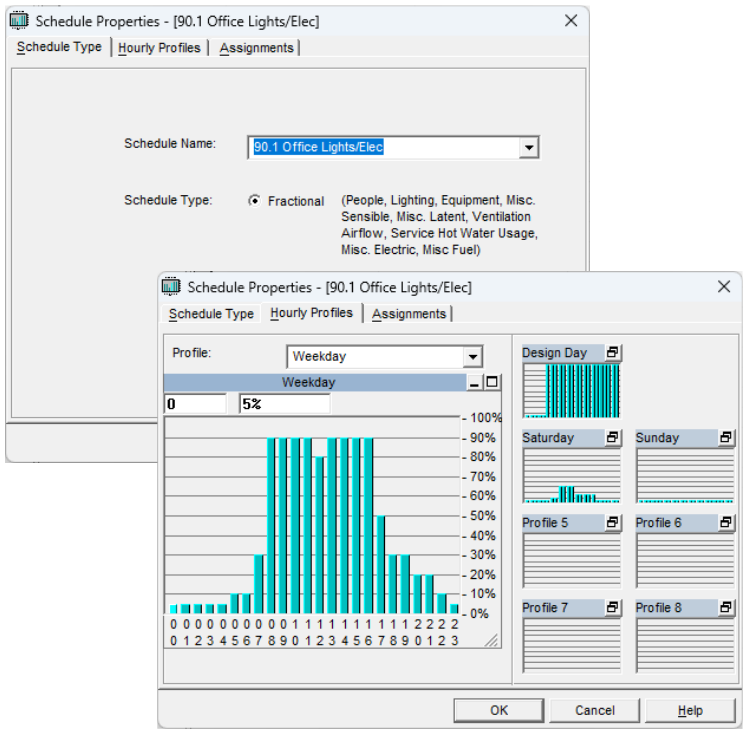
Task: Restore the Sunday profile panel
Action: [726, 438]
